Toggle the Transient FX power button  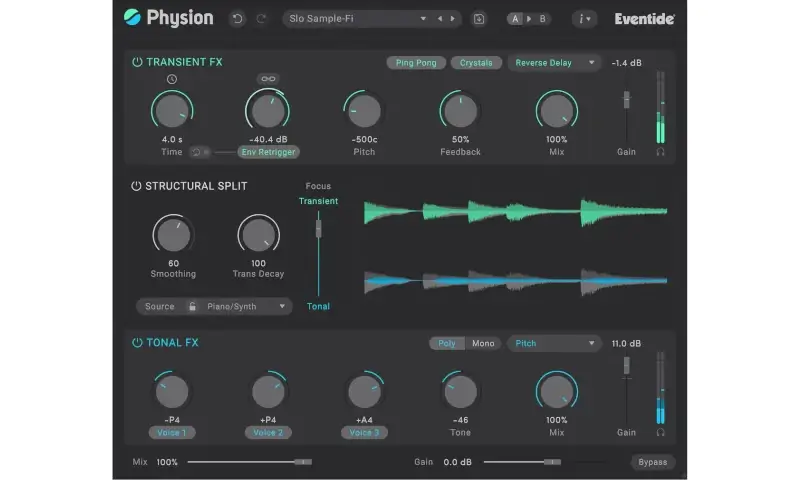(x=137, y=62)
